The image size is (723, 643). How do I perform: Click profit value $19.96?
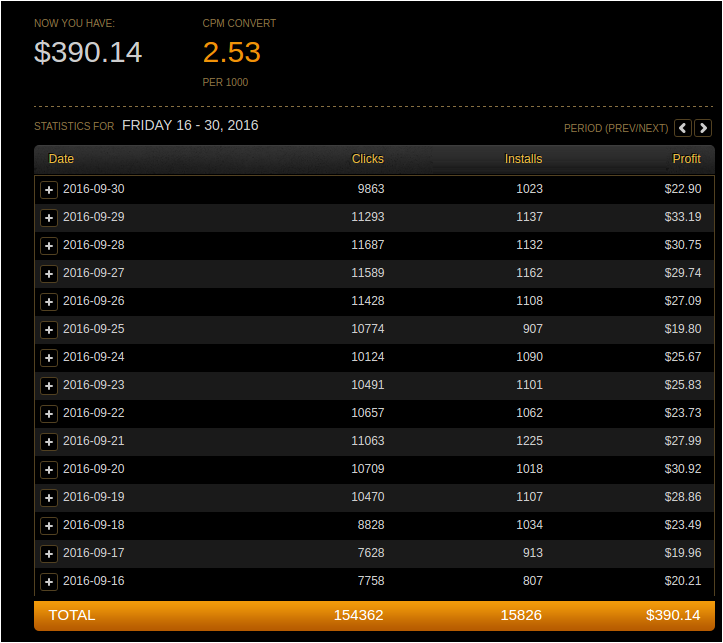point(682,553)
